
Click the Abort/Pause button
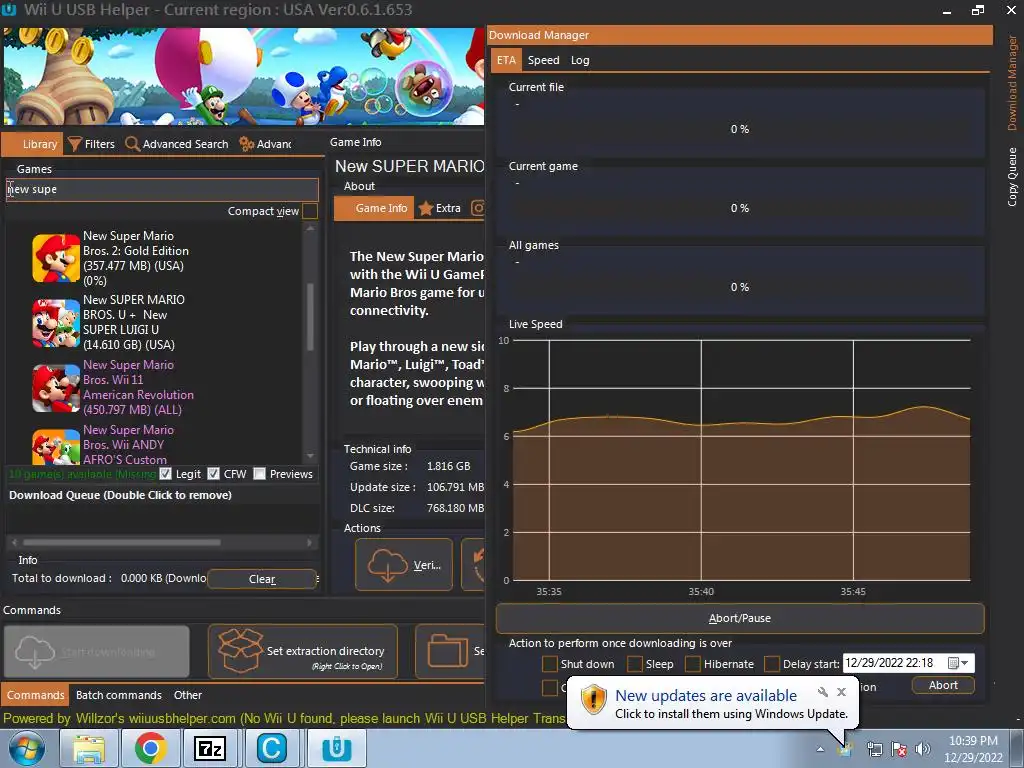(x=740, y=618)
